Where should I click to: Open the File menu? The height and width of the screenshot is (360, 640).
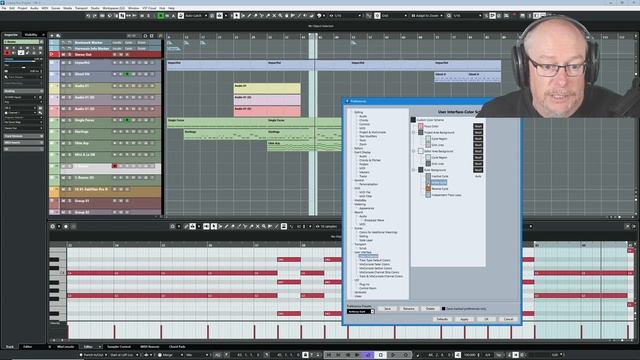tap(4, 8)
